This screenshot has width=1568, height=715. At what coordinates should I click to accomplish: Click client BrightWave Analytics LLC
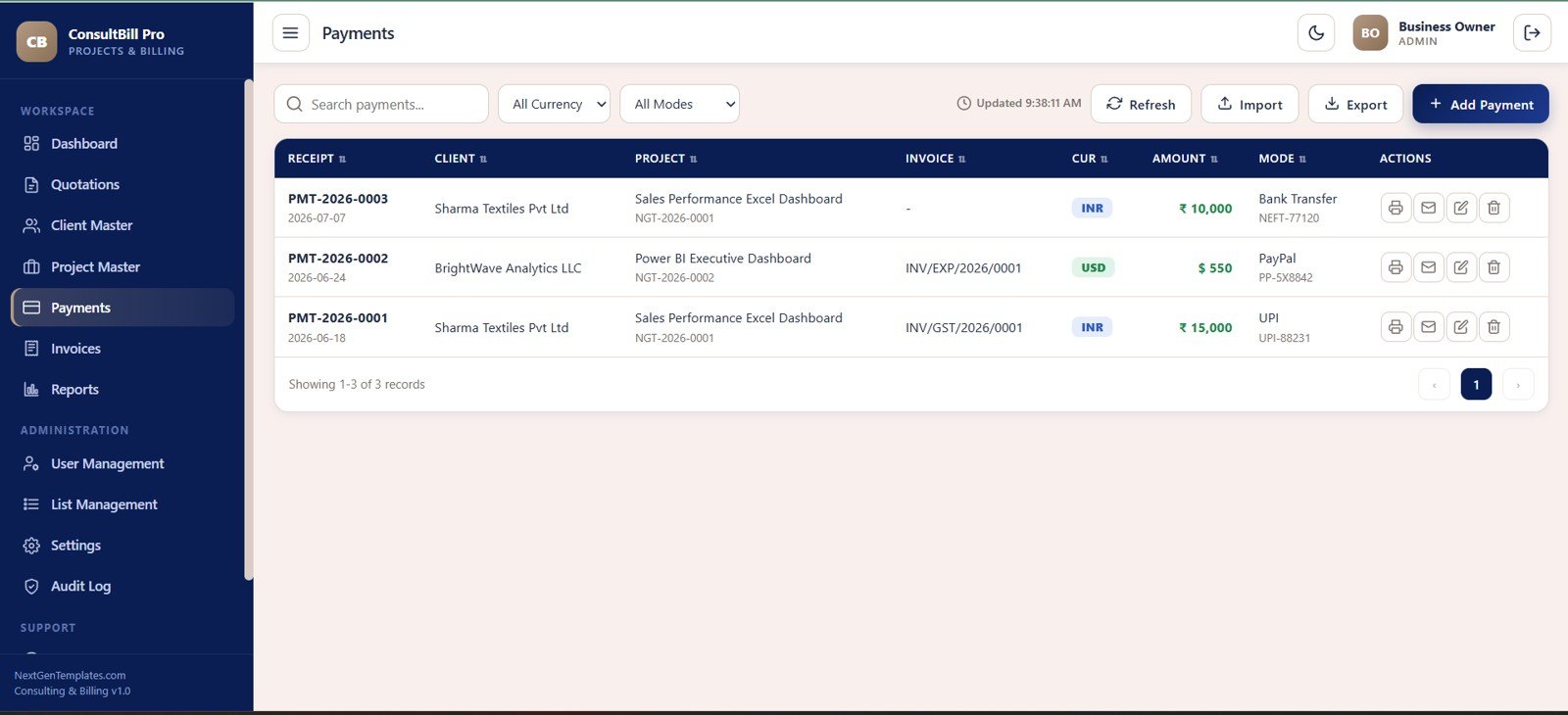click(508, 268)
